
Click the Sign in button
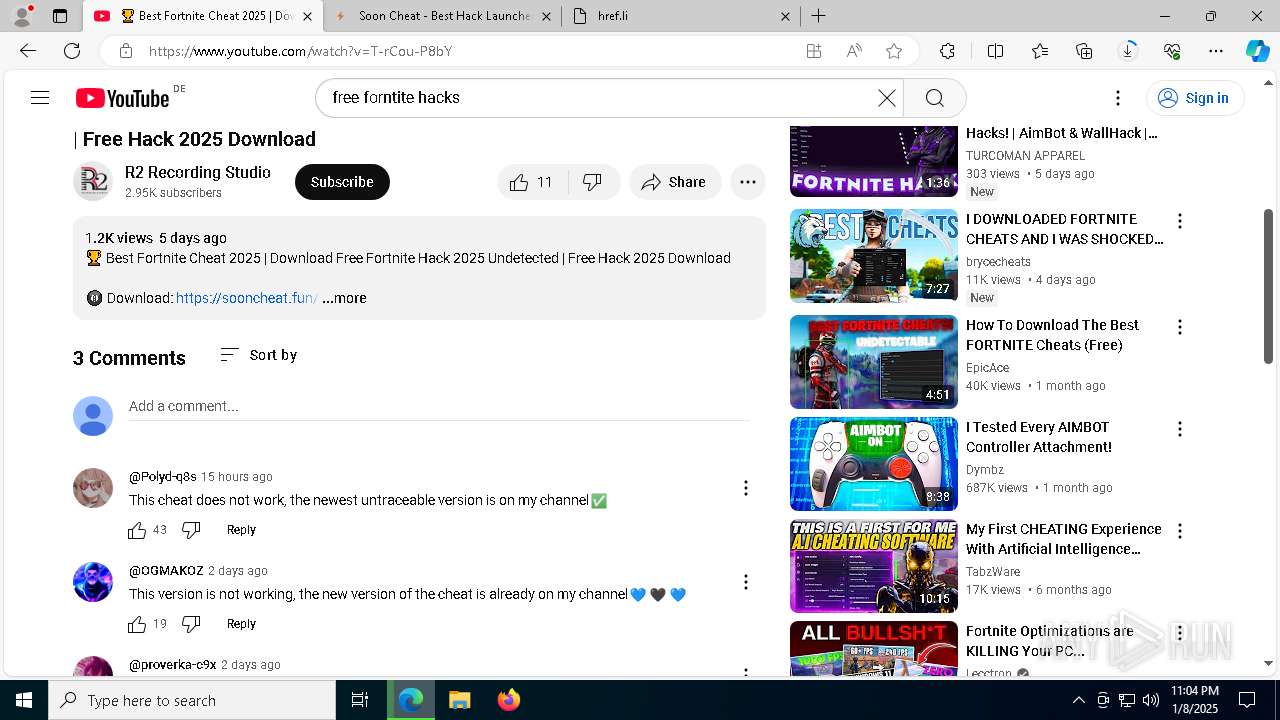1194,98
